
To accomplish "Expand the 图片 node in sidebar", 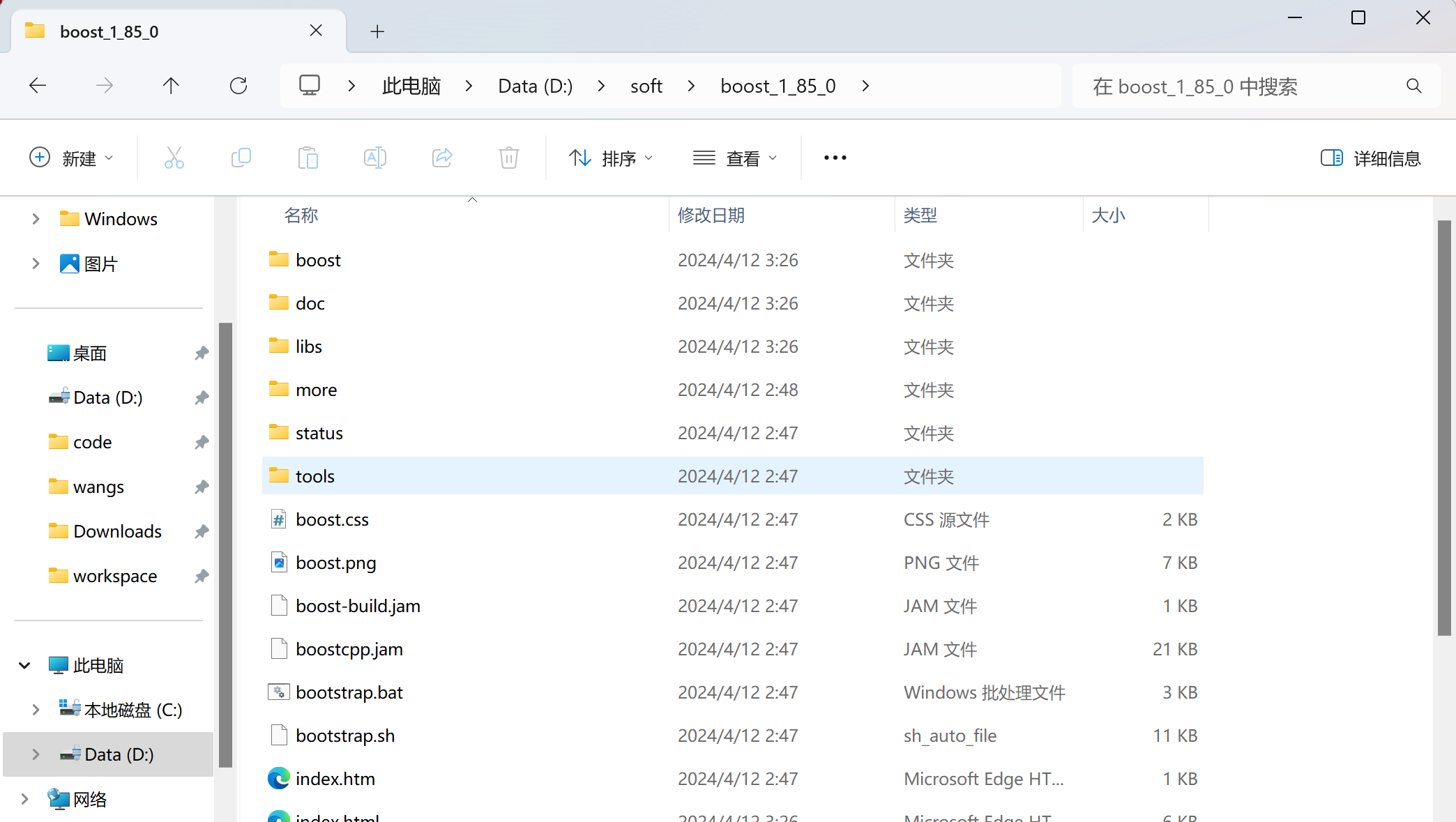I will [x=36, y=264].
